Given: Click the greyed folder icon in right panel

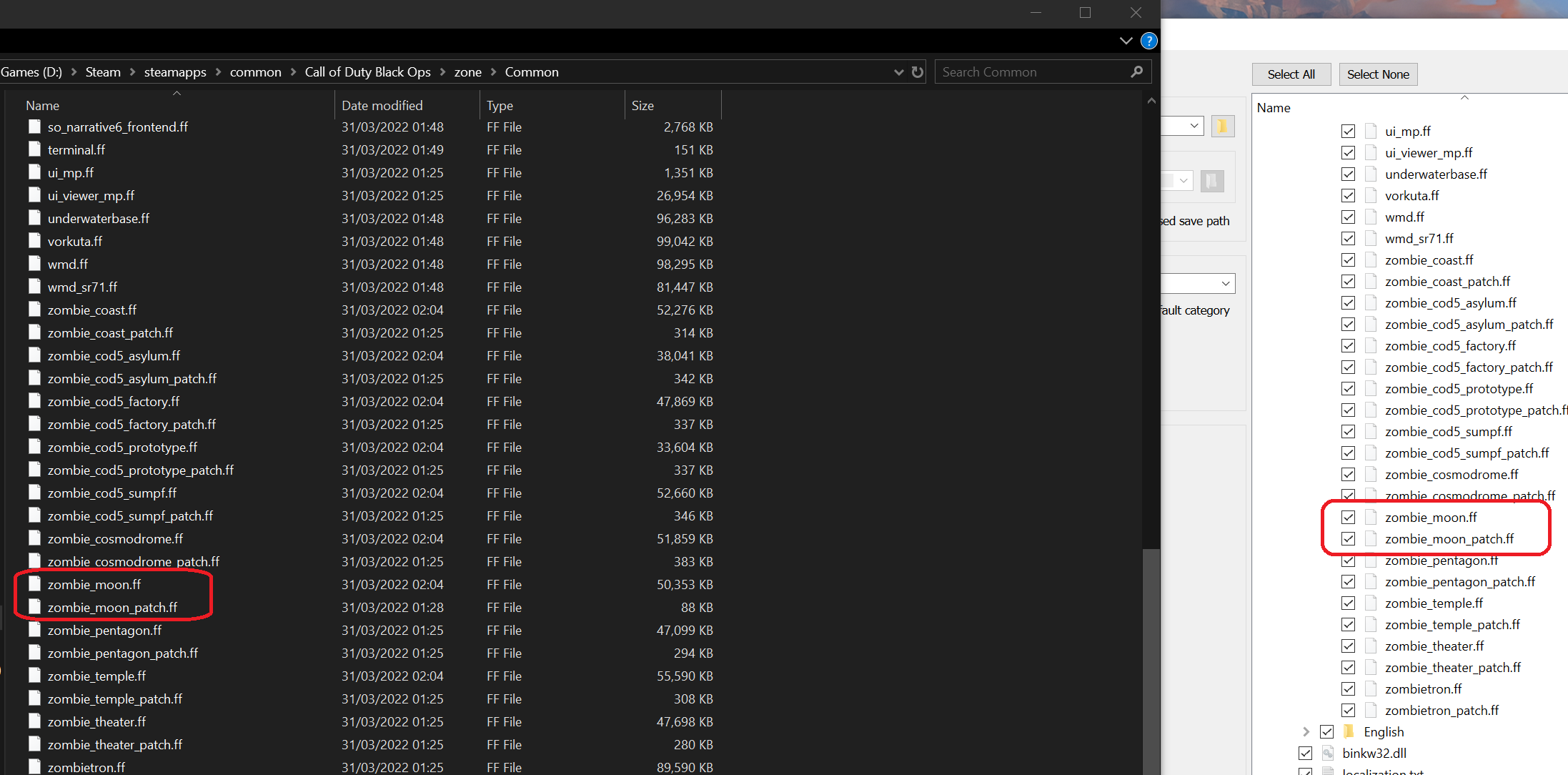Looking at the screenshot, I should [1212, 181].
